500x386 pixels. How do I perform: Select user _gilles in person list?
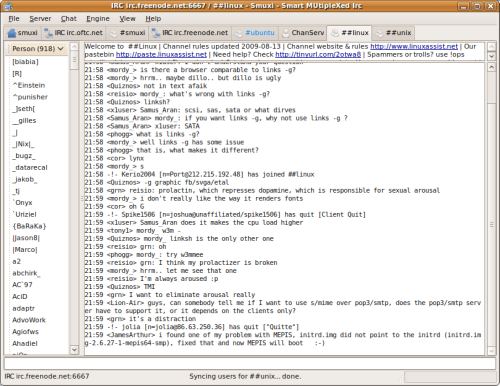(24, 121)
